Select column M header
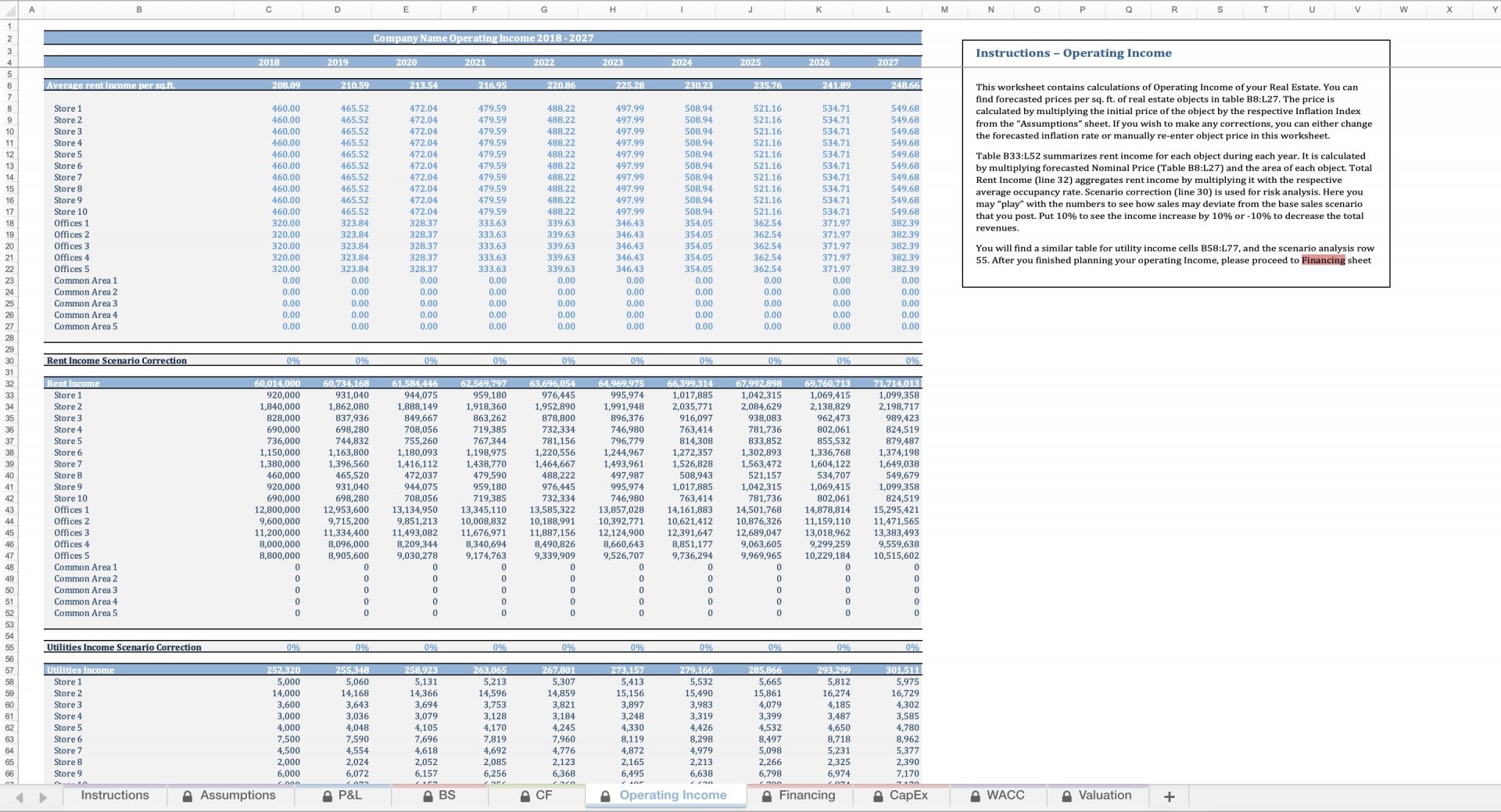 coord(944,9)
